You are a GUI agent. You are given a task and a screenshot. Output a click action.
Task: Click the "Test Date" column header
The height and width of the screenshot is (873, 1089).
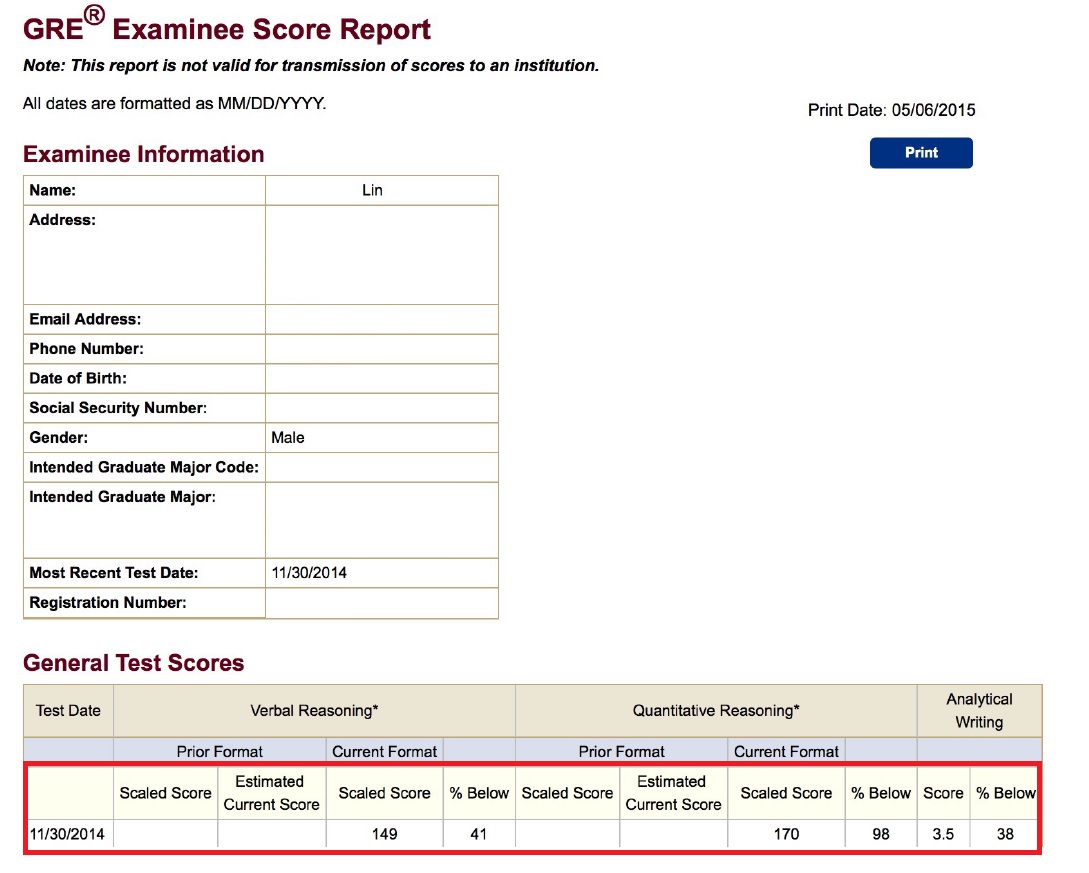click(x=68, y=710)
